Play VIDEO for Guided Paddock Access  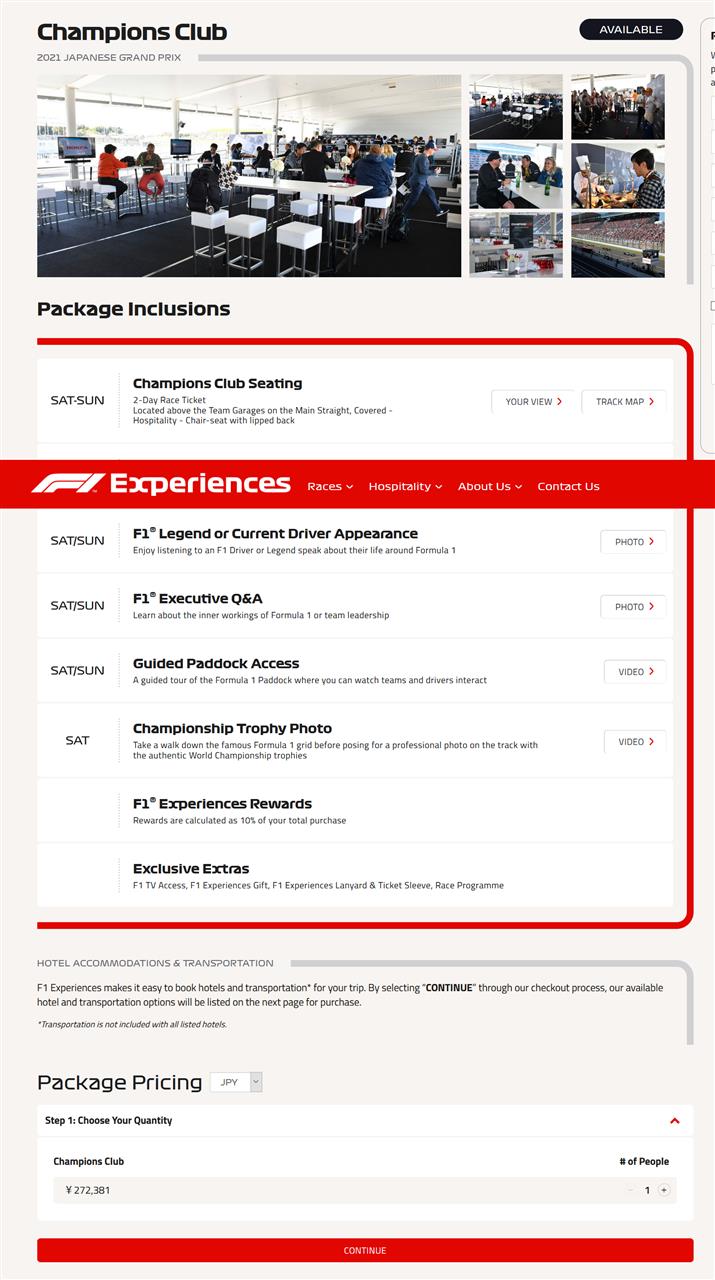click(x=635, y=672)
